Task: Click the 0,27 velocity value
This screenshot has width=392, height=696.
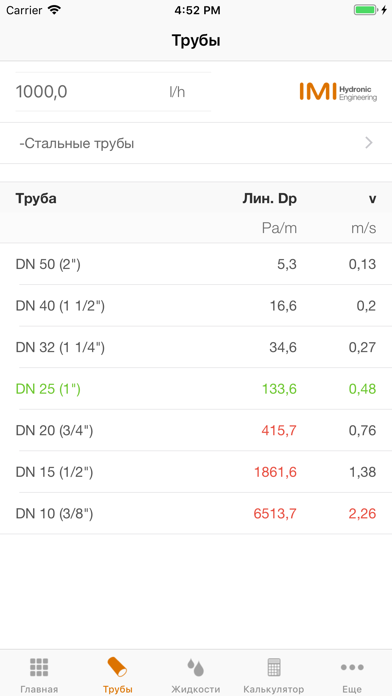Action: coord(362,348)
